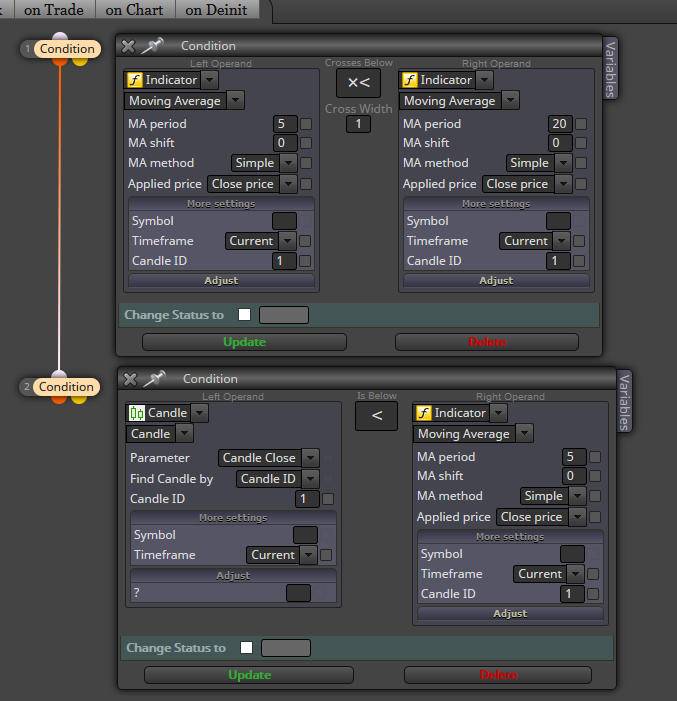Click the function icon of first Left Operand Indicator

point(135,80)
